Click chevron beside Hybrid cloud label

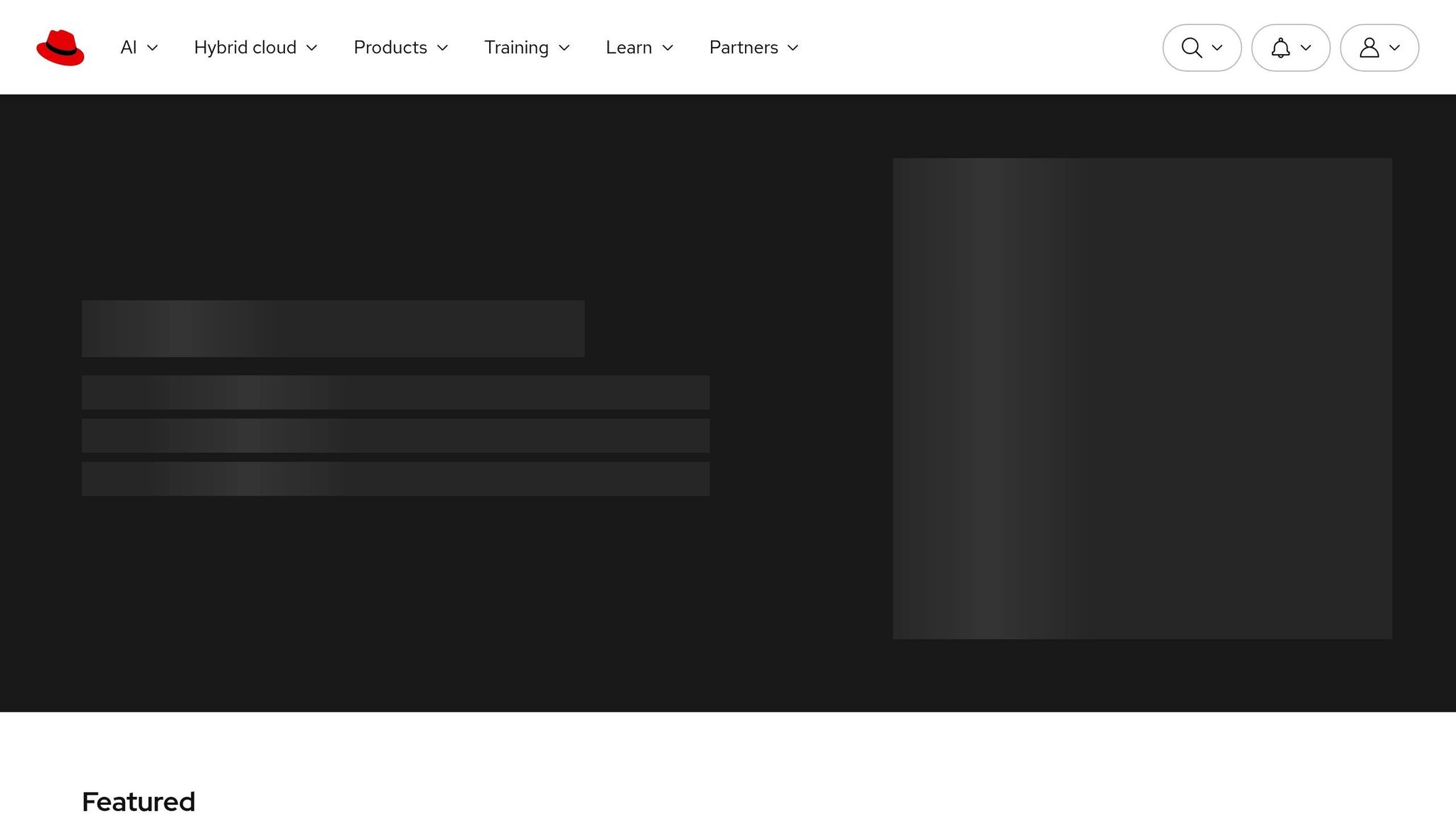pyautogui.click(x=312, y=48)
